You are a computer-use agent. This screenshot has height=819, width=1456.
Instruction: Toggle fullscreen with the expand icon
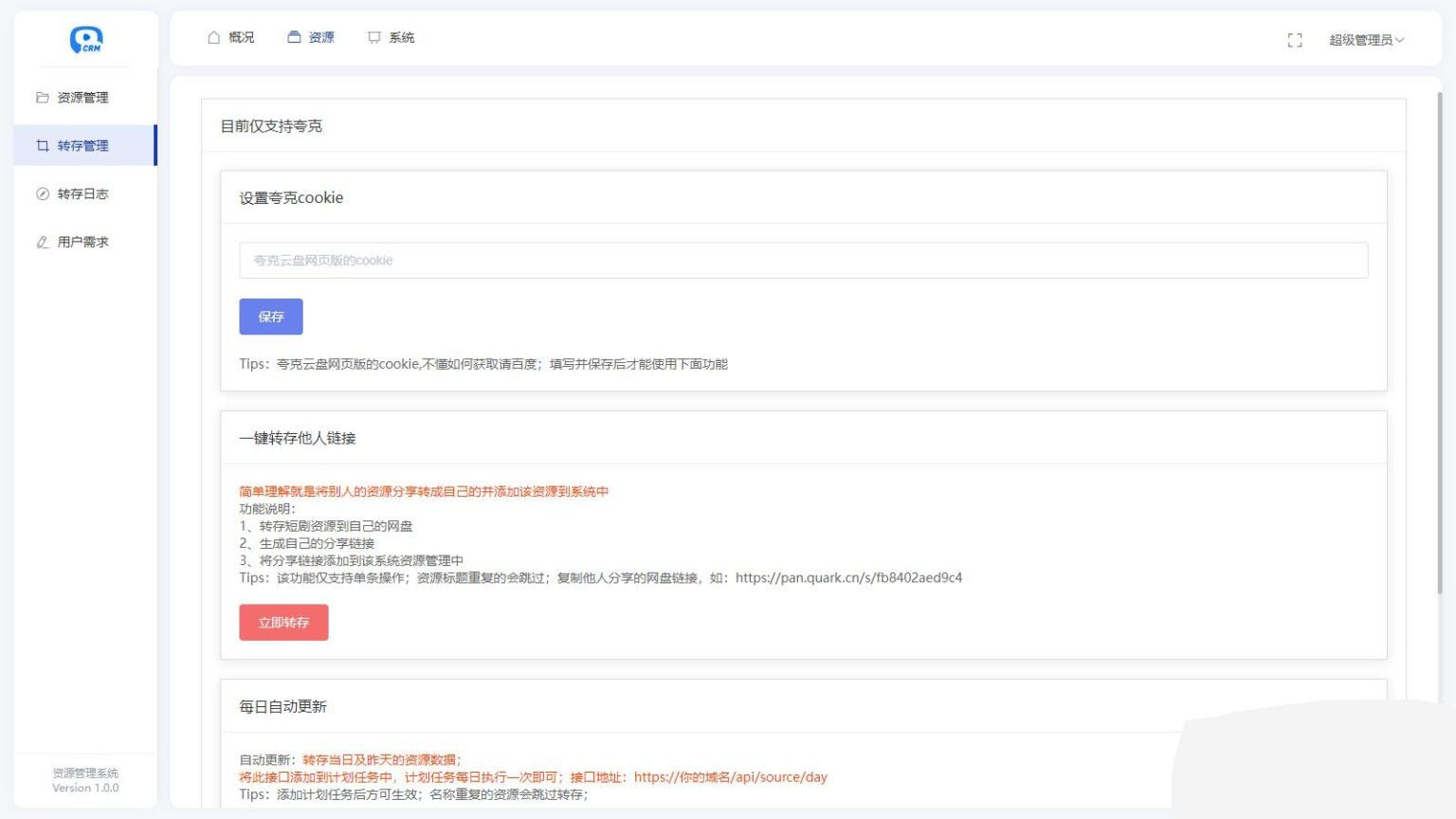point(1295,40)
